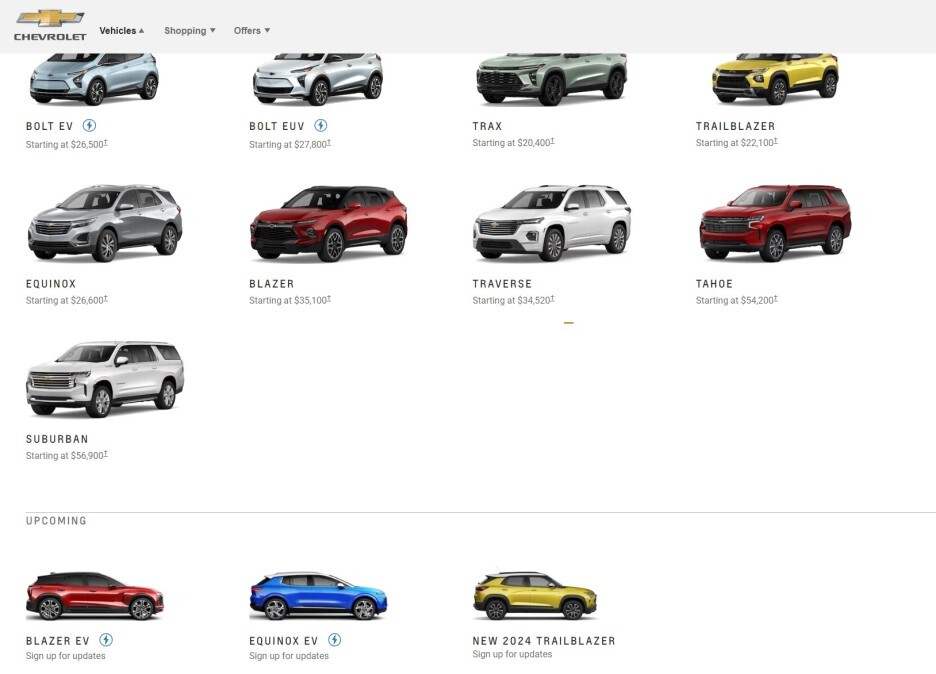Click the Suburban 'Starting at $56,900' price

[67, 456]
